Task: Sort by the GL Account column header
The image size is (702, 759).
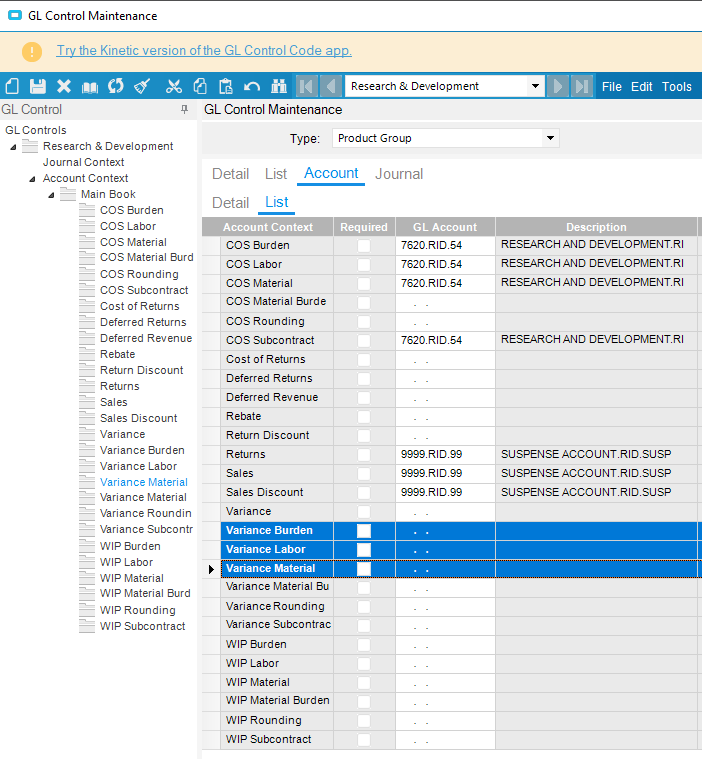Action: tap(445, 227)
